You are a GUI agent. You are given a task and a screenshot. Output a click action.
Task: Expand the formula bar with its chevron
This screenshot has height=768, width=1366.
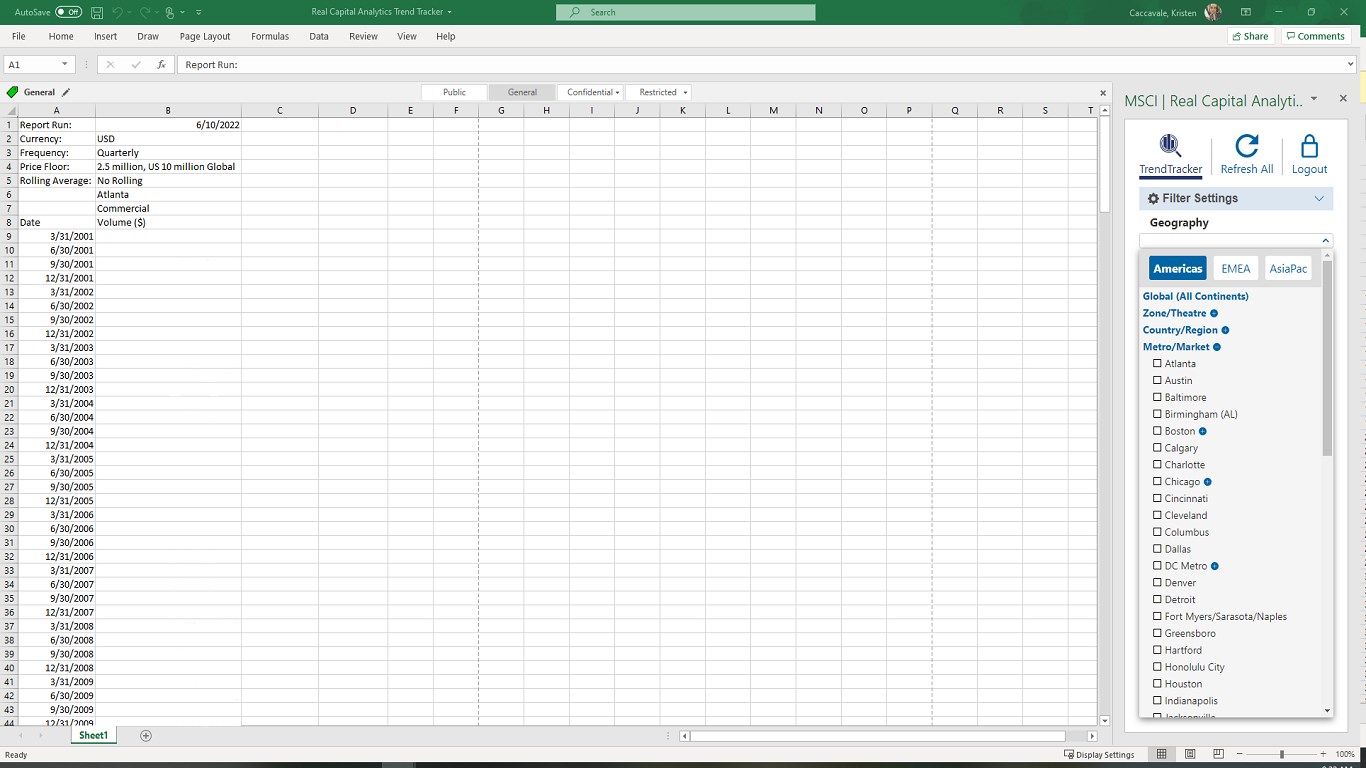(1350, 64)
